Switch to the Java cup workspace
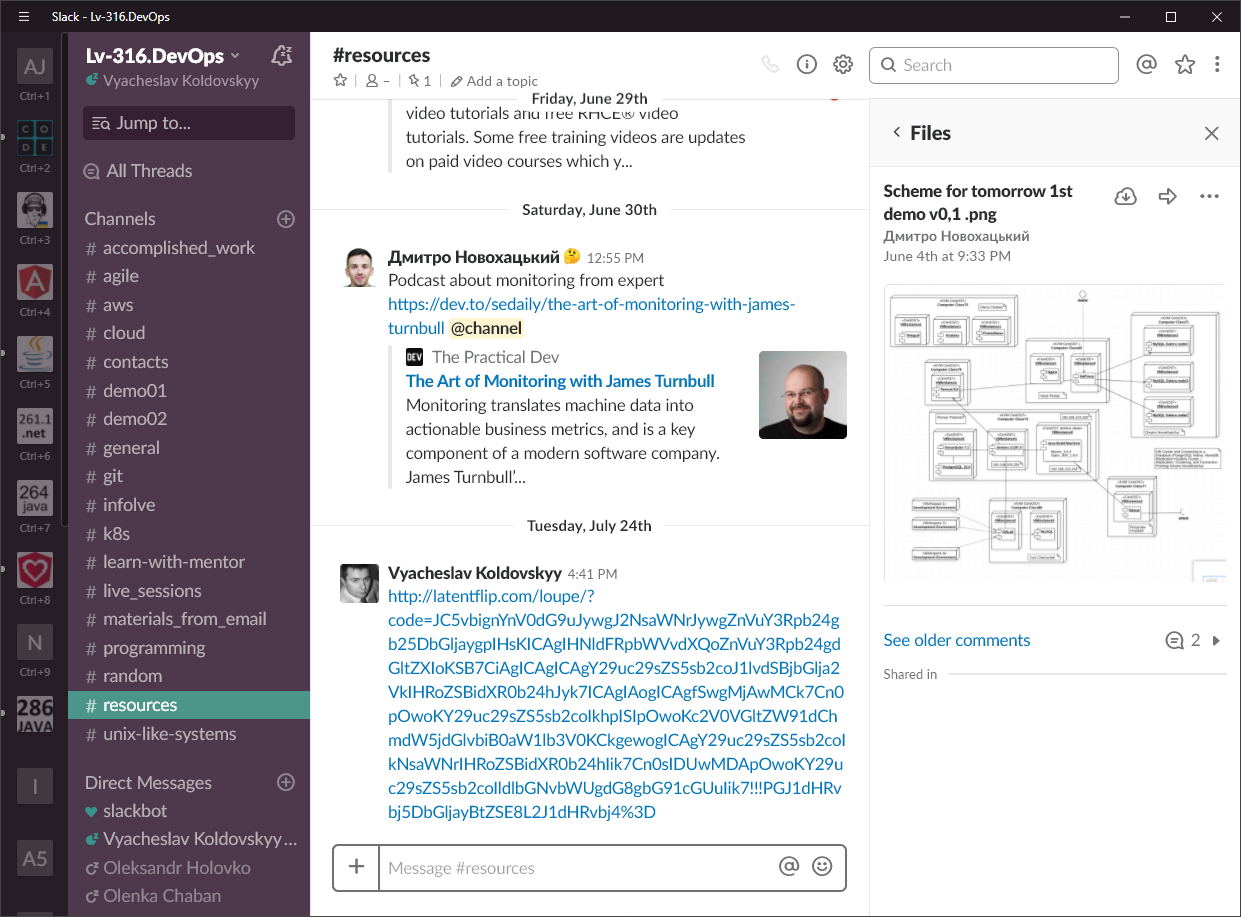This screenshot has height=917, width=1241. tap(35, 355)
